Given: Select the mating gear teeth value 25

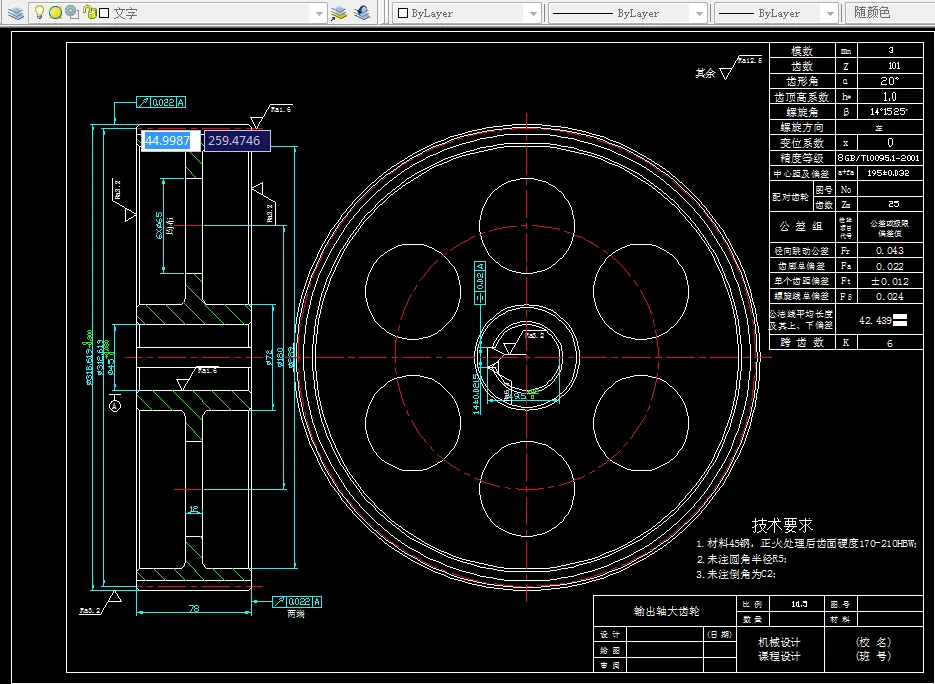Looking at the screenshot, I should pos(893,205).
